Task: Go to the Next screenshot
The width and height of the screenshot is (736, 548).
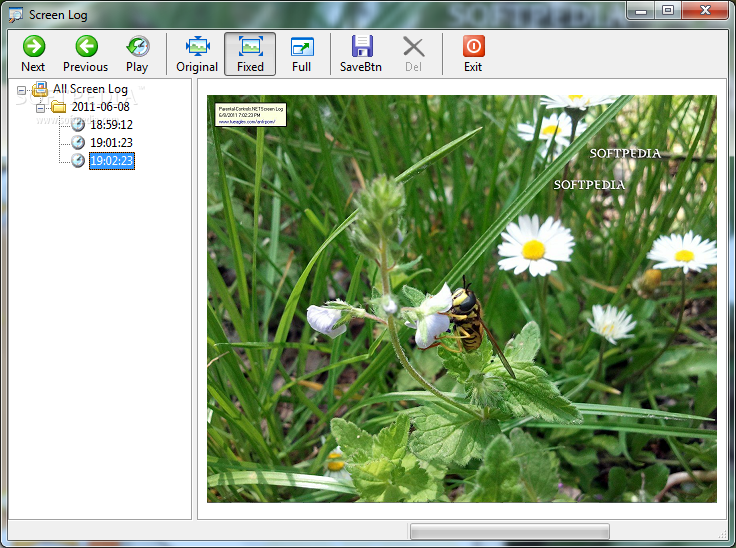Action: 33,54
